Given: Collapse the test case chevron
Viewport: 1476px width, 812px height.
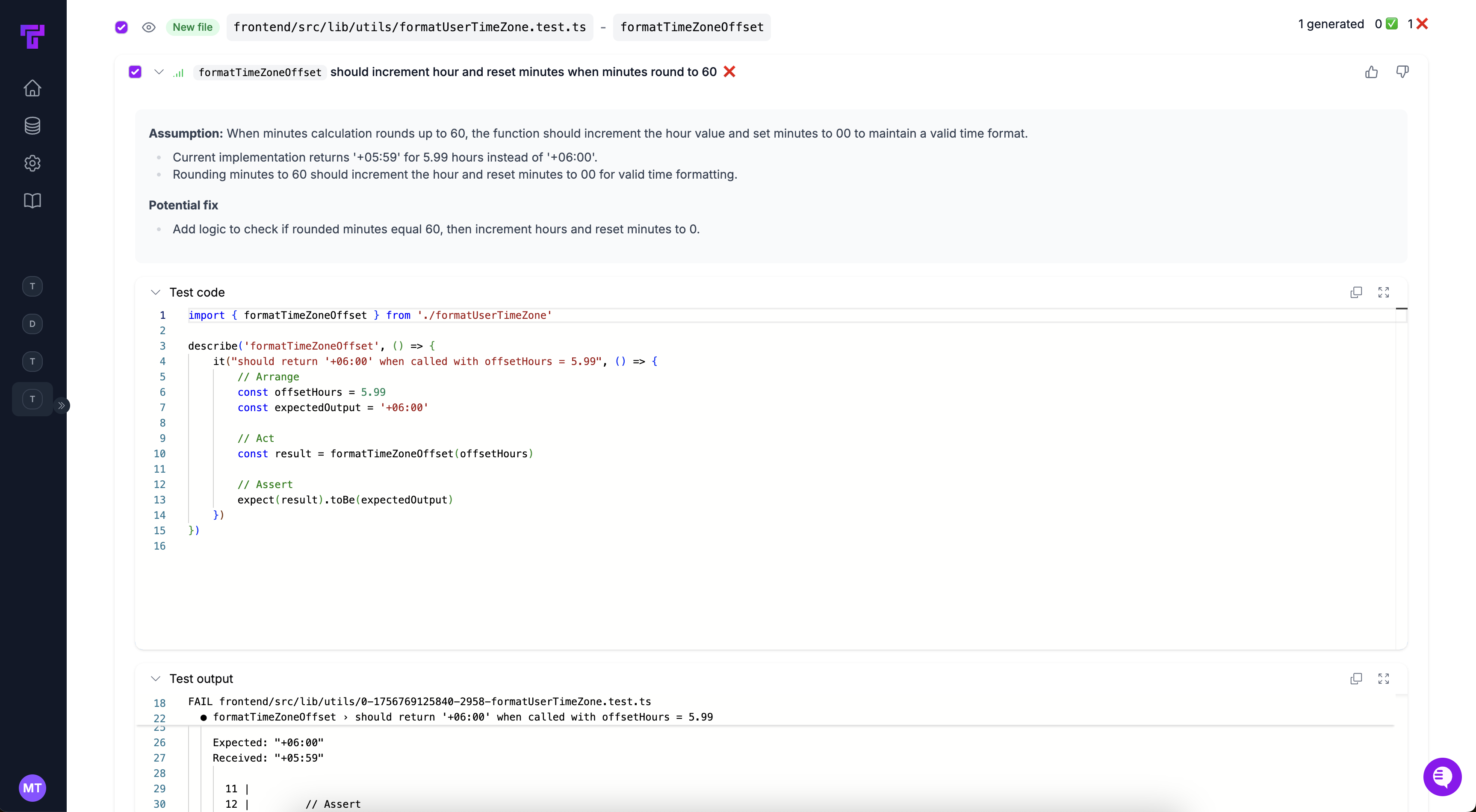Looking at the screenshot, I should (x=159, y=71).
